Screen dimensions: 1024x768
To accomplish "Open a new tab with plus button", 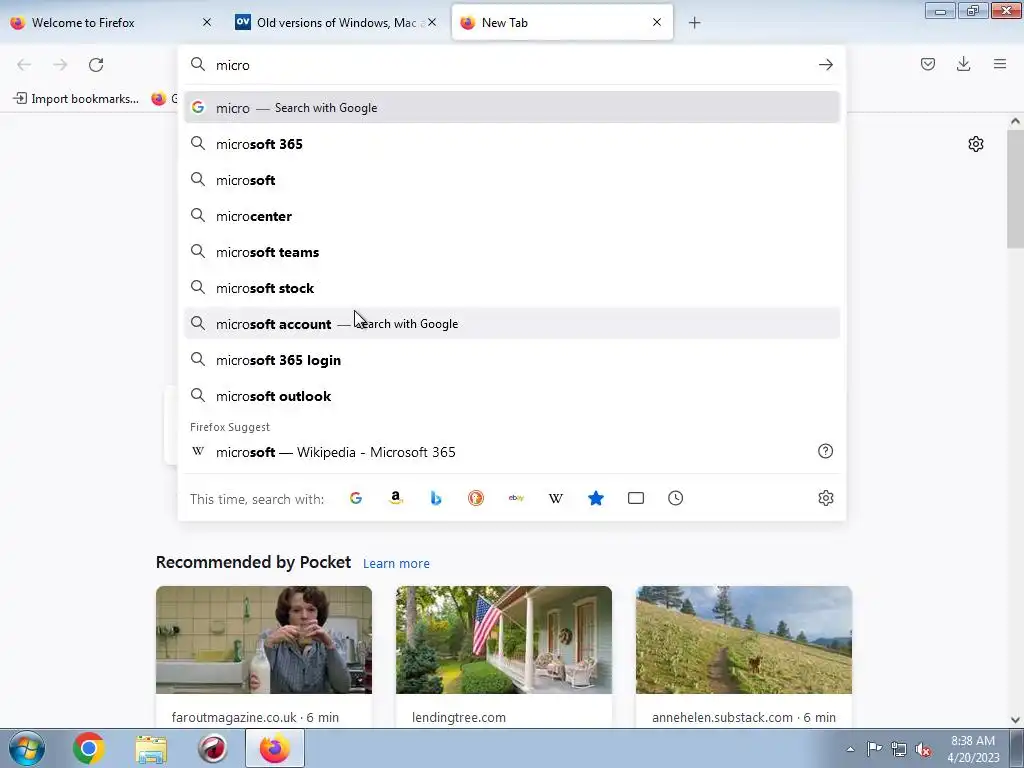I will [694, 23].
